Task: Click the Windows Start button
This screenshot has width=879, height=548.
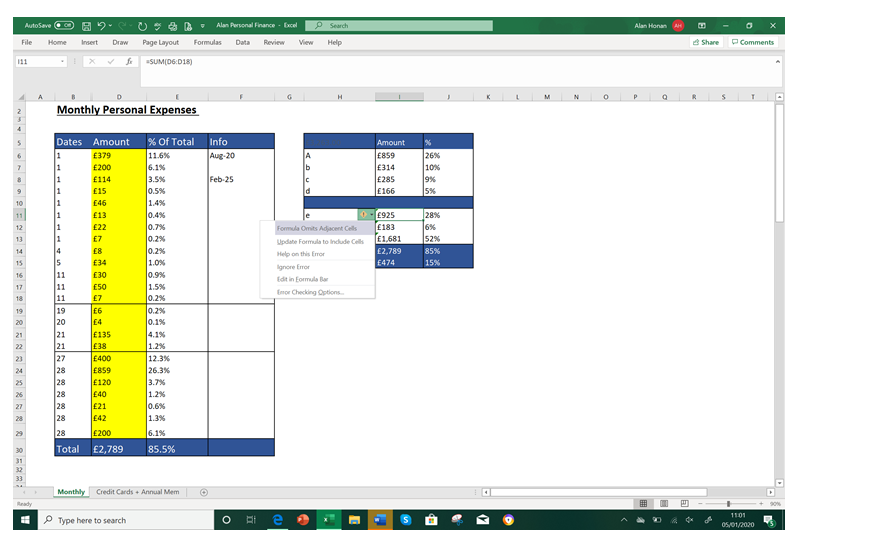Action: [25, 520]
